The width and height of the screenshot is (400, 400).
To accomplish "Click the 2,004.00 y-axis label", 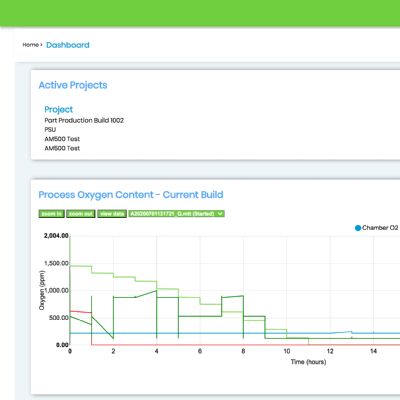I will tap(56, 236).
